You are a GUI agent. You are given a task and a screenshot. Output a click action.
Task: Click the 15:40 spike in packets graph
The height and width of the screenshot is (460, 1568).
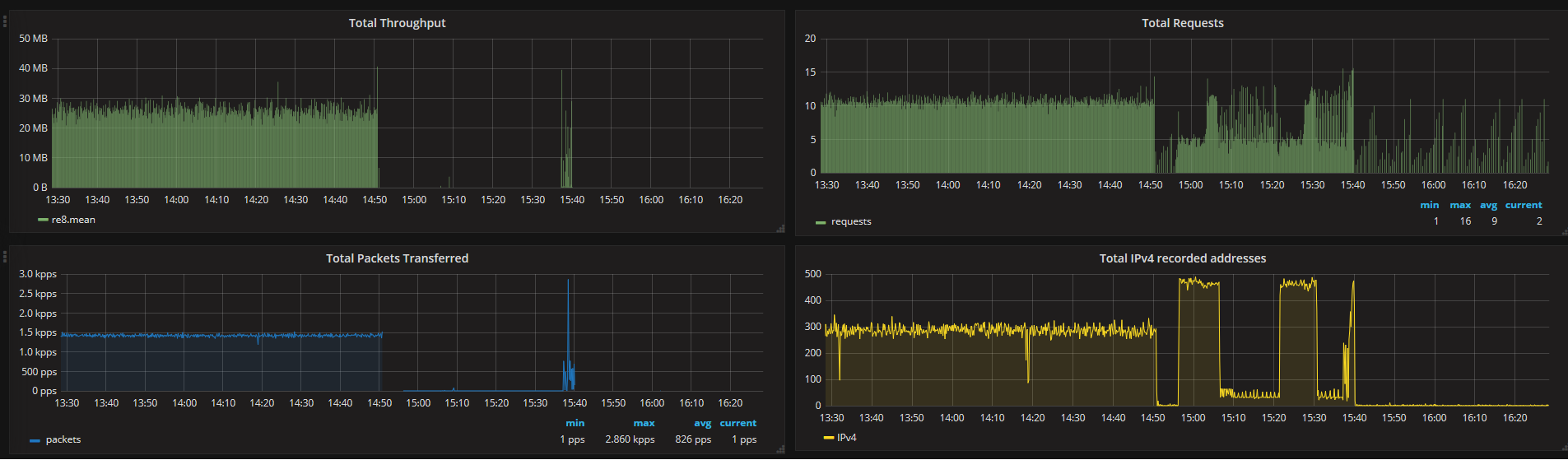[568, 333]
